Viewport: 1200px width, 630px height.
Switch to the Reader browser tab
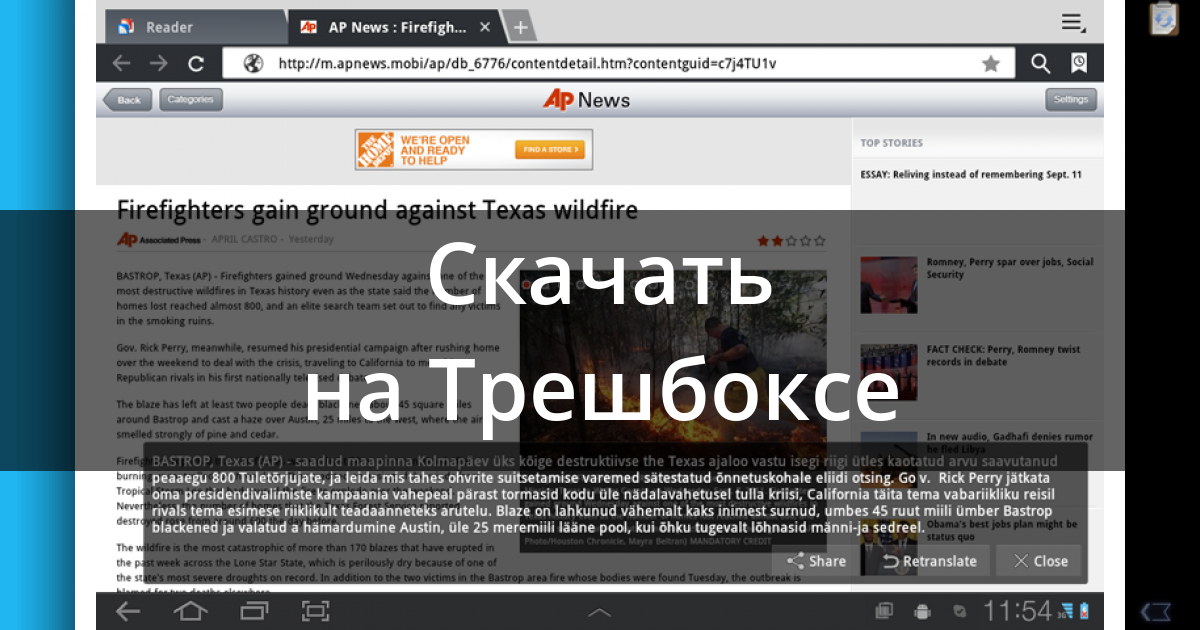click(196, 27)
